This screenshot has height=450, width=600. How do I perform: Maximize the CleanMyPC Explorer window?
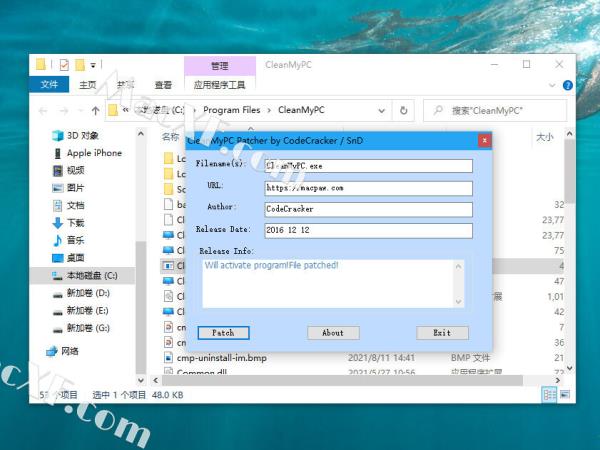(x=527, y=65)
